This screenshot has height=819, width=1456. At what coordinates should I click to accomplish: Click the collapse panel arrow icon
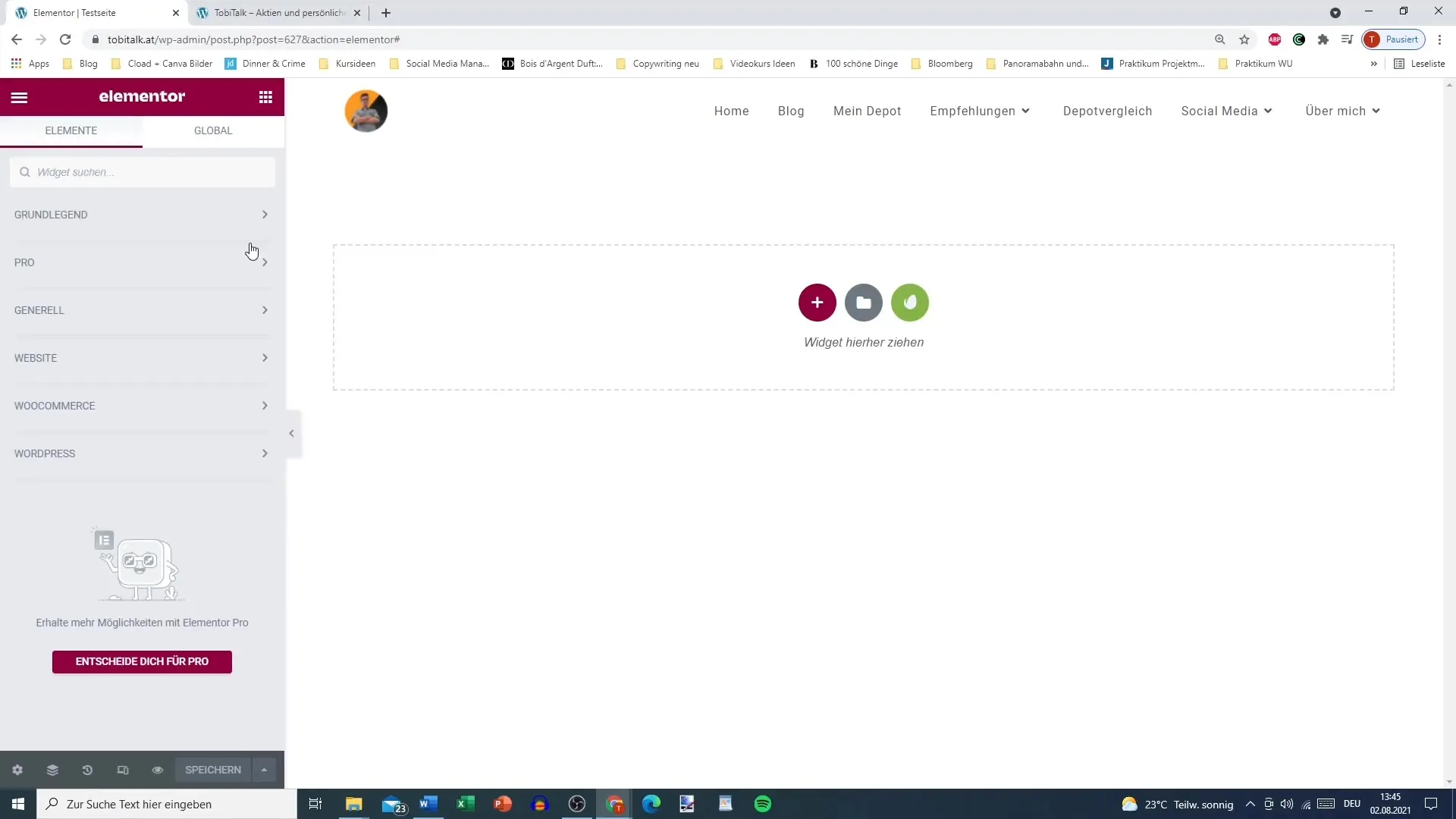pyautogui.click(x=291, y=433)
